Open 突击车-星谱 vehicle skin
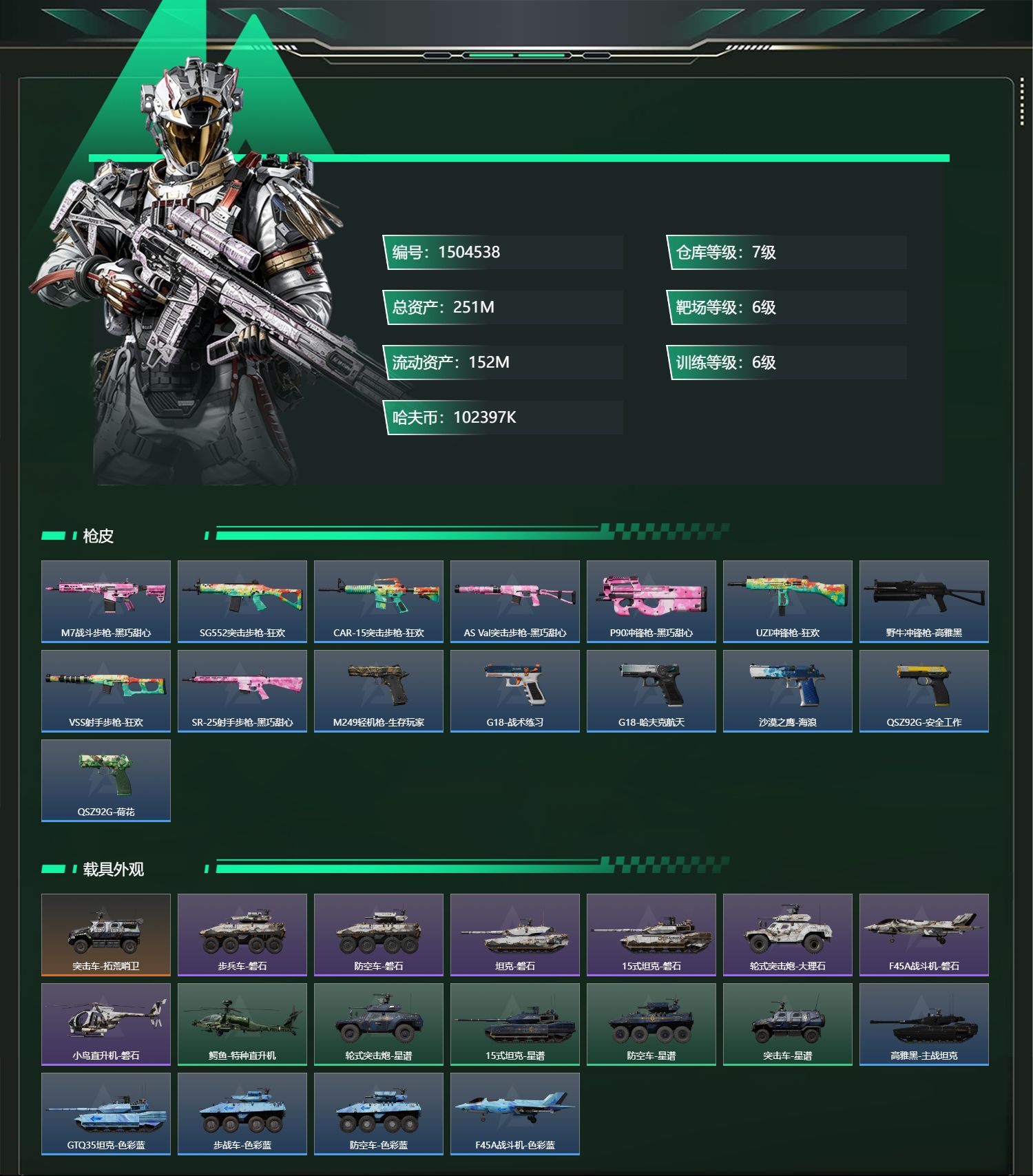The width and height of the screenshot is (1033, 1176). [788, 1025]
